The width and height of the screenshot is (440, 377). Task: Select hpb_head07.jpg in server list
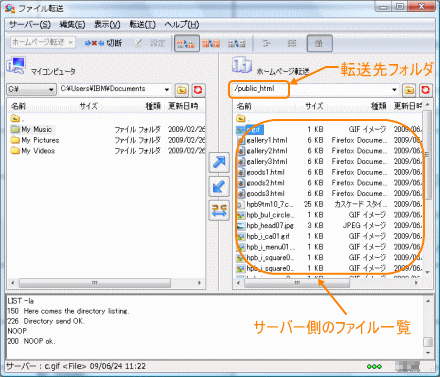[x=265, y=225]
